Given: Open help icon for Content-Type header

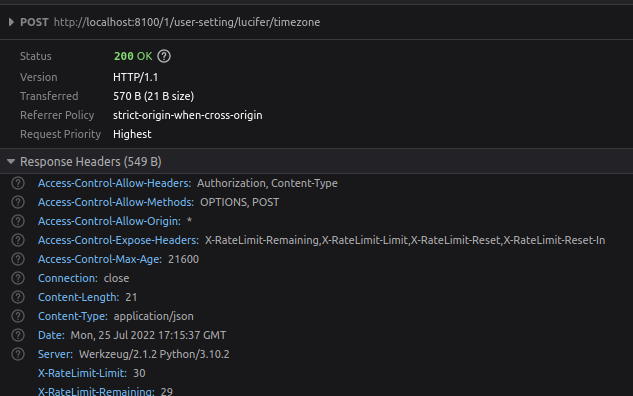Looking at the screenshot, I should tap(18, 316).
